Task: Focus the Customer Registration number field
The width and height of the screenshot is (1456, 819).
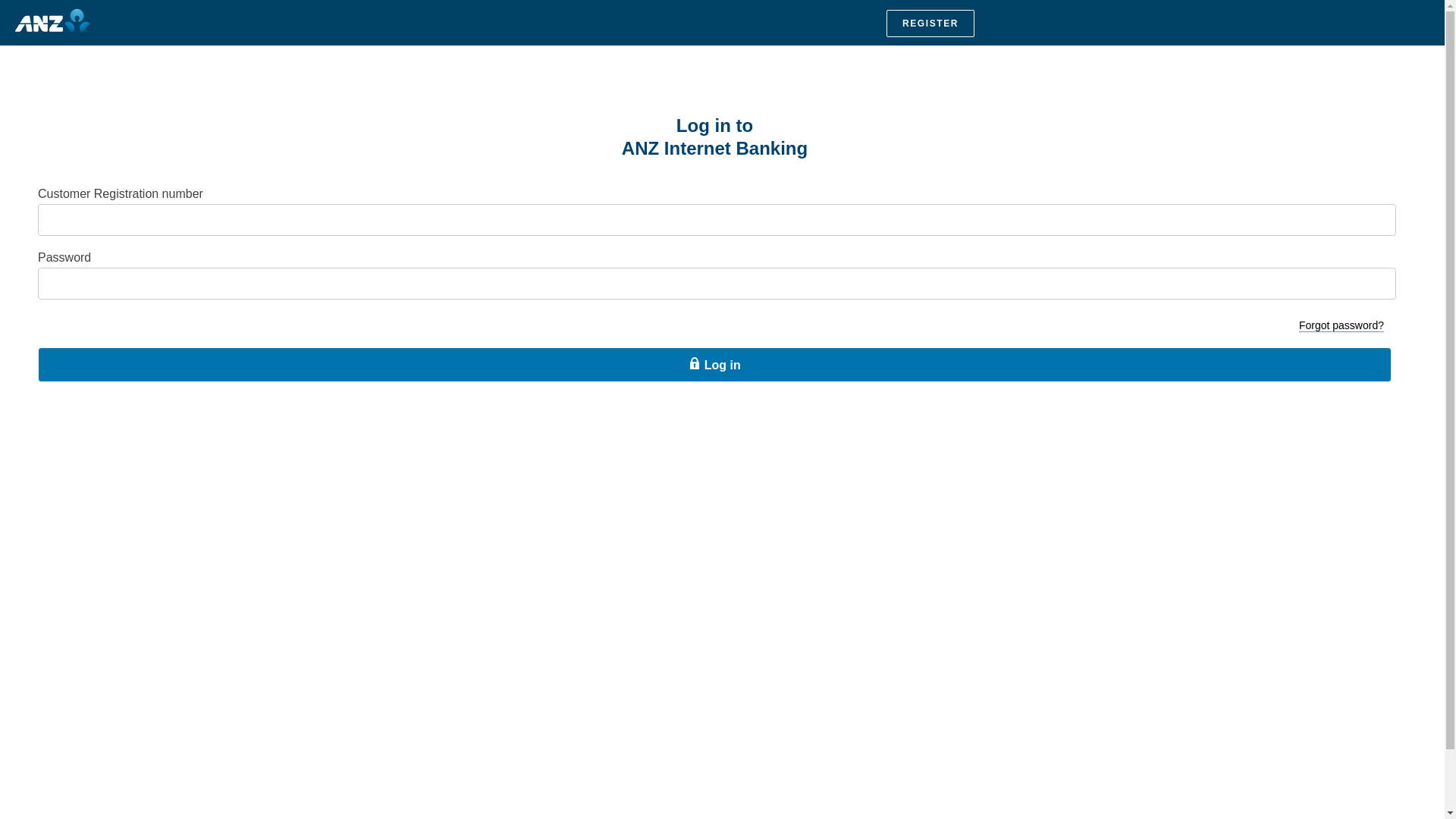Action: [x=717, y=220]
